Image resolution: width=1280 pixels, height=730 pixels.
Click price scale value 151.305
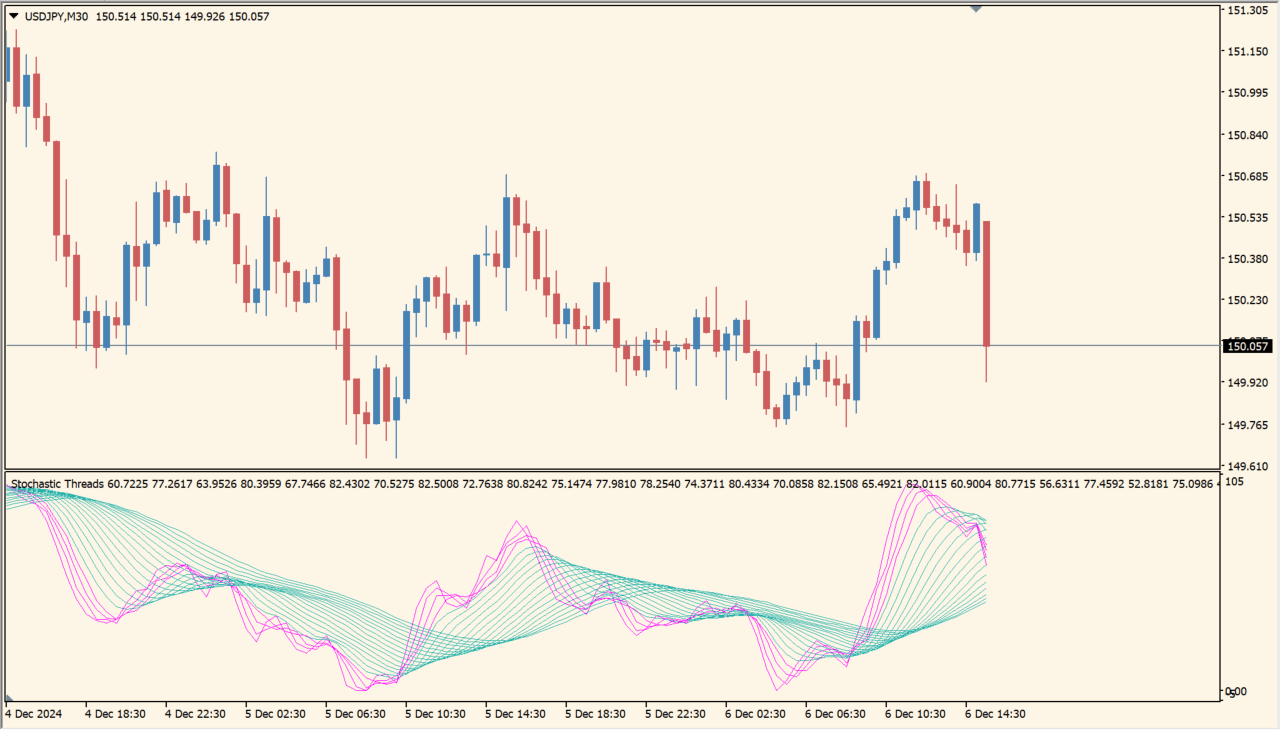(x=1246, y=10)
